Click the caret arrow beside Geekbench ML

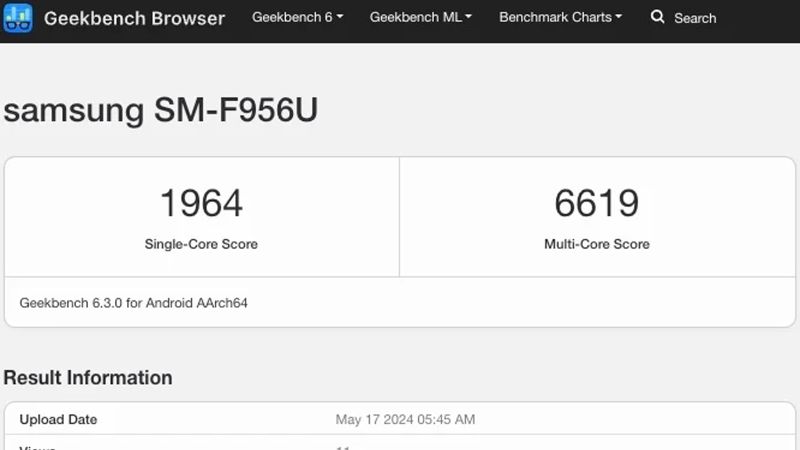pos(469,17)
